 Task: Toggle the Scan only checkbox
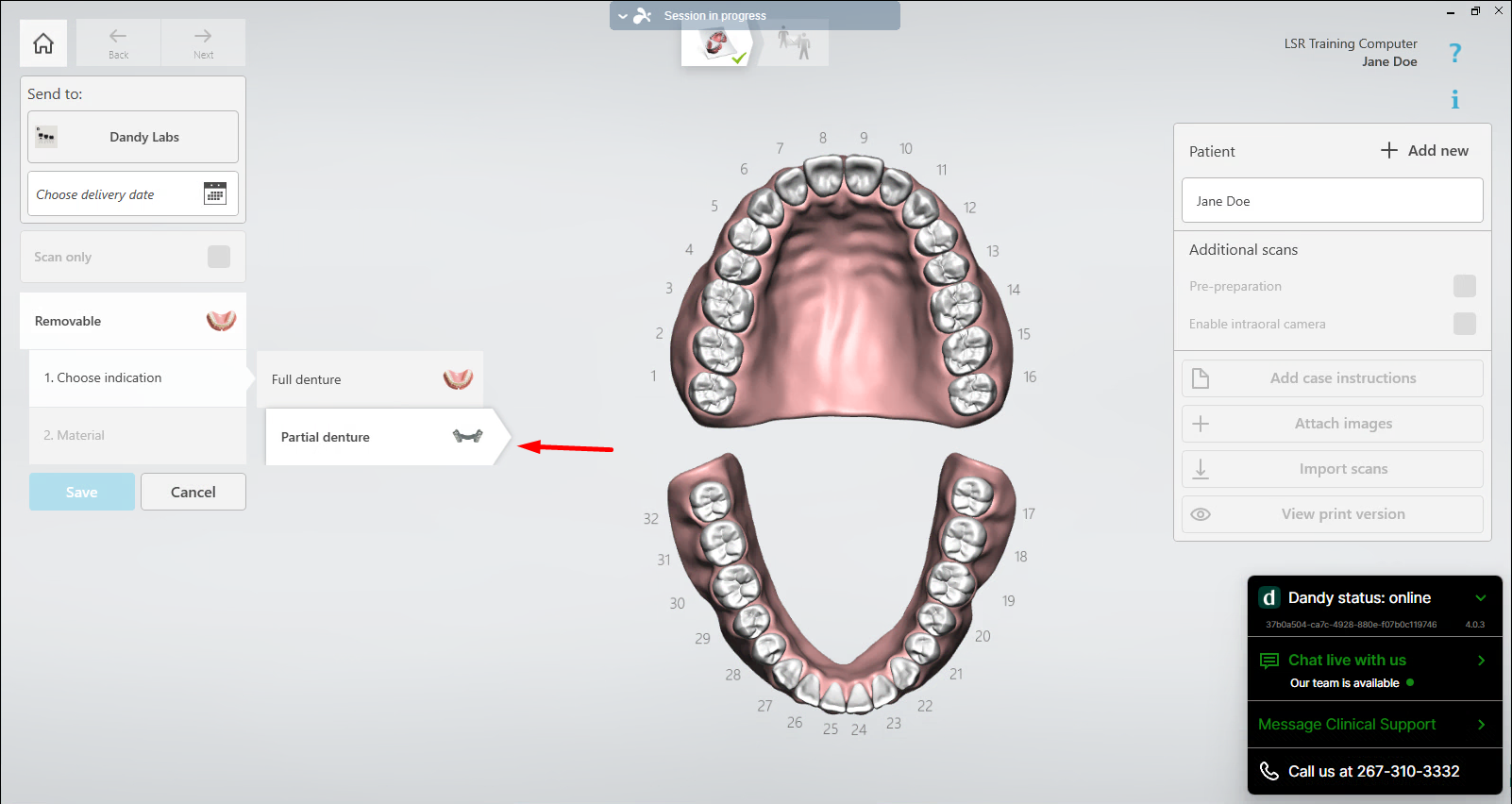coord(219,257)
